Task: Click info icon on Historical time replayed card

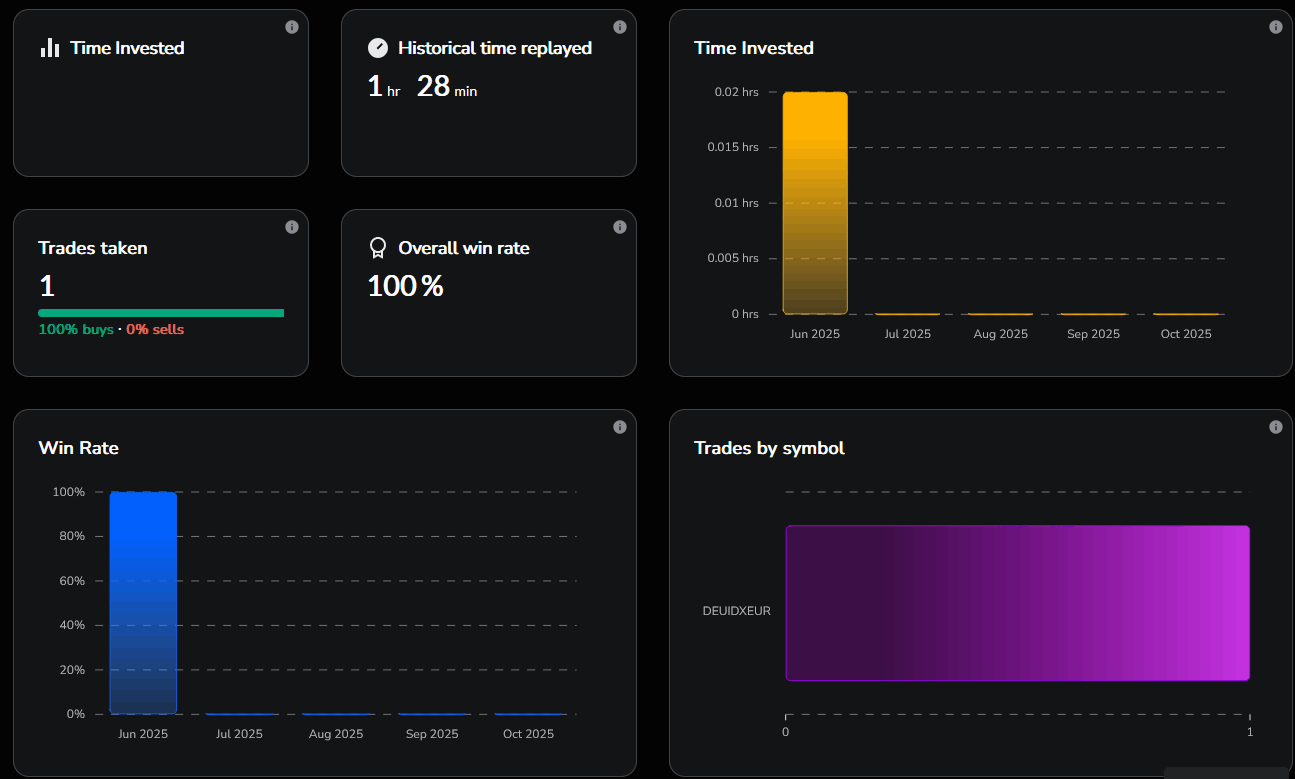Action: [x=620, y=27]
